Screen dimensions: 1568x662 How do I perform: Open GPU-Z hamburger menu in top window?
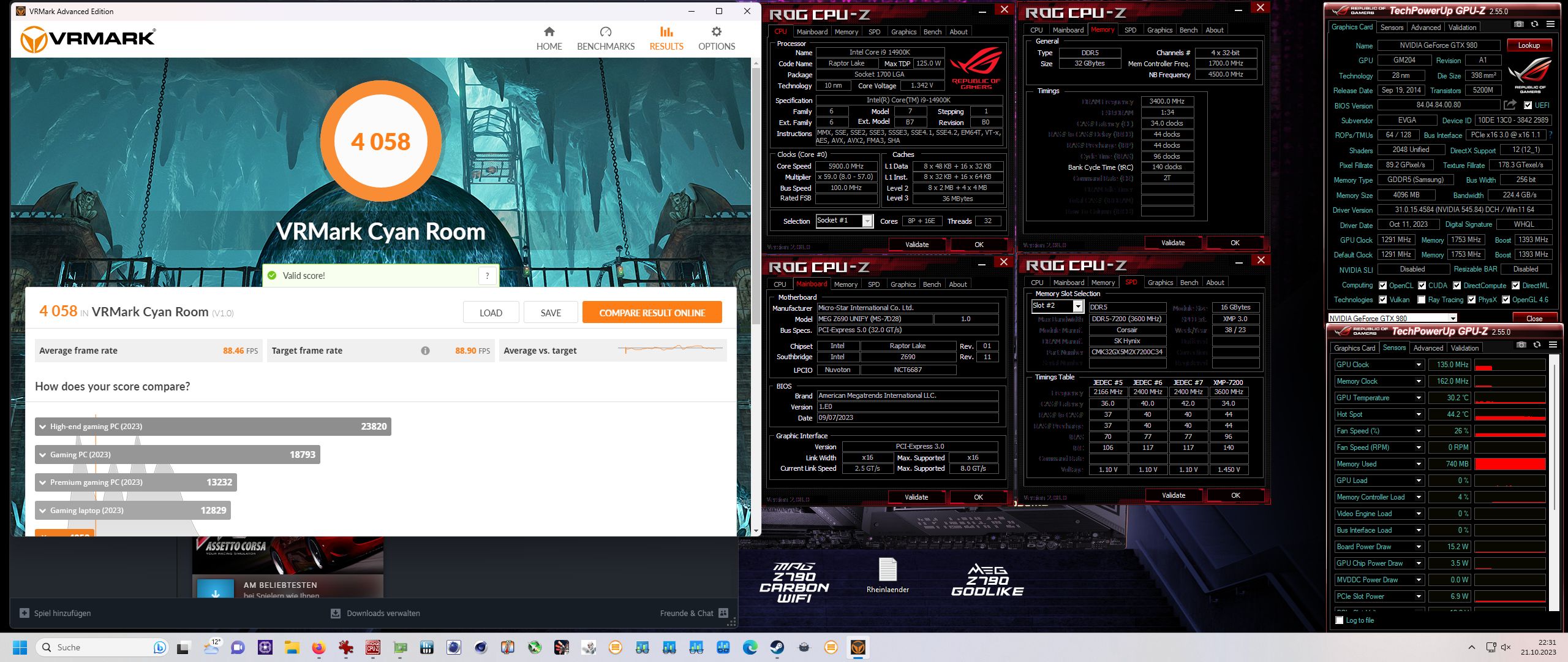pyautogui.click(x=1550, y=25)
